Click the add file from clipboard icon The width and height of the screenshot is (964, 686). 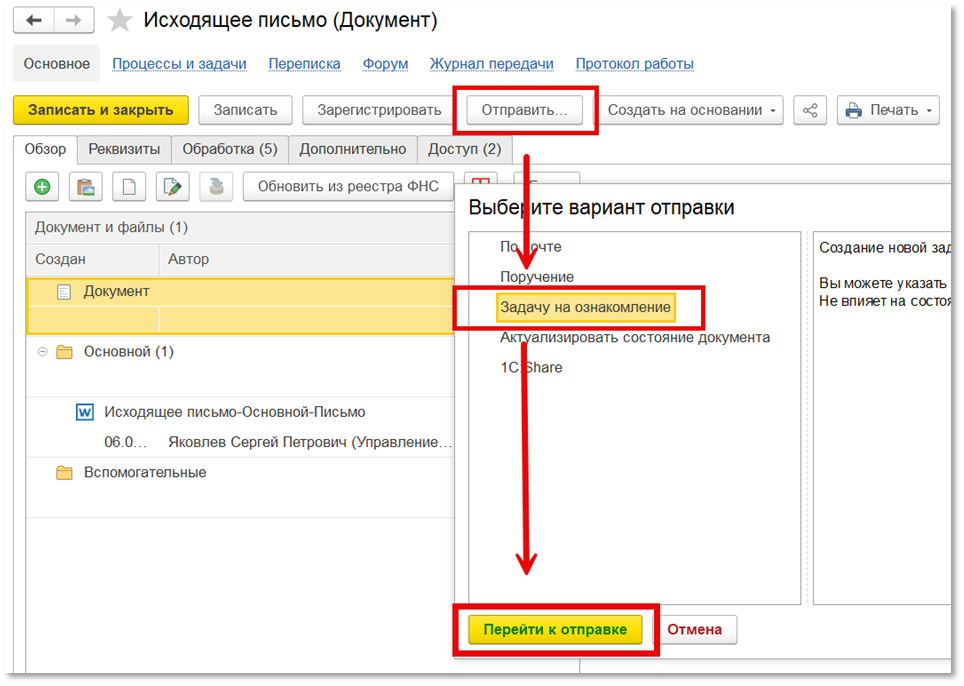[x=85, y=187]
